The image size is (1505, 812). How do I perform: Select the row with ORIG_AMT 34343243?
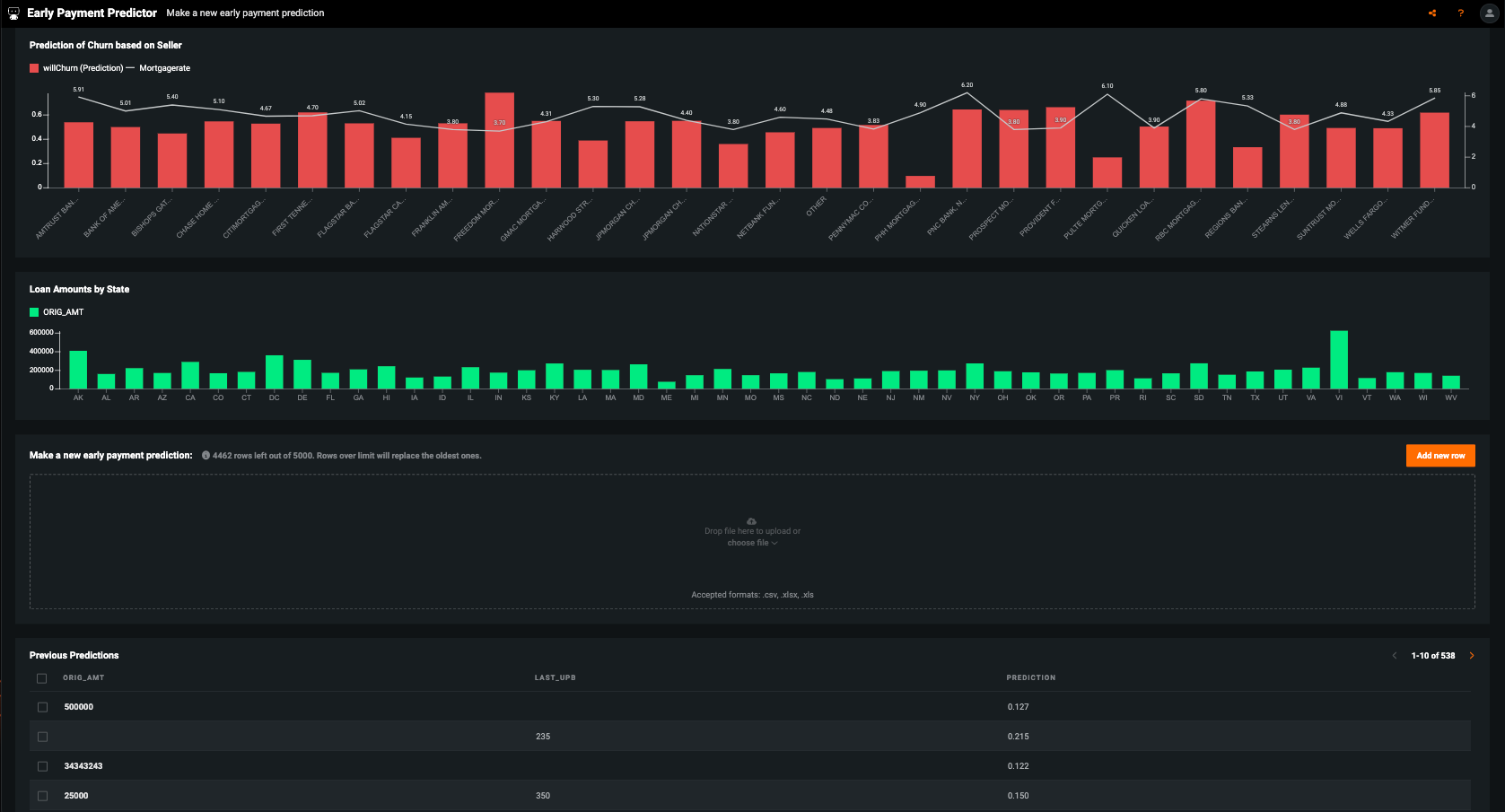pos(42,766)
